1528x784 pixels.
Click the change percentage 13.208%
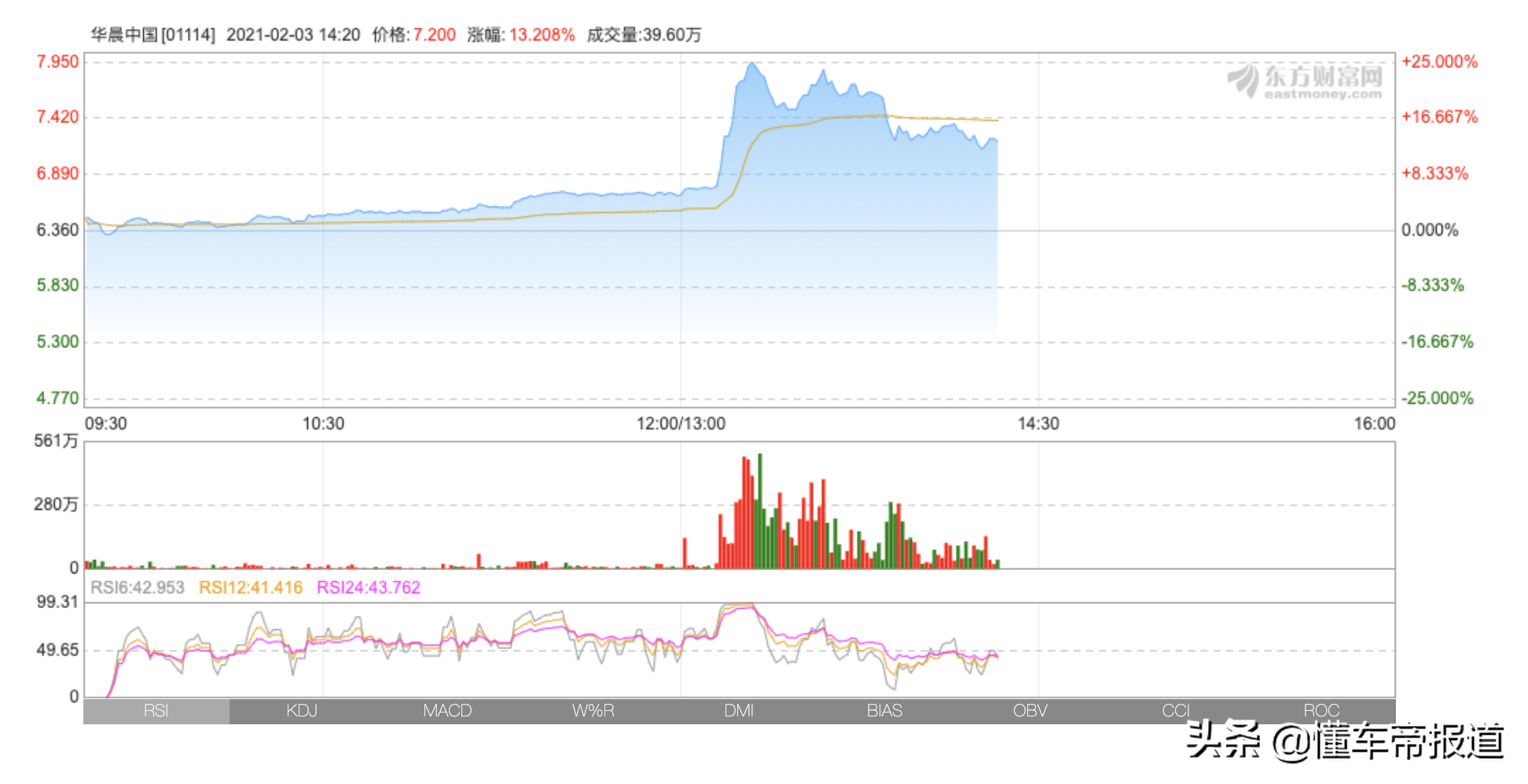pyautogui.click(x=542, y=35)
